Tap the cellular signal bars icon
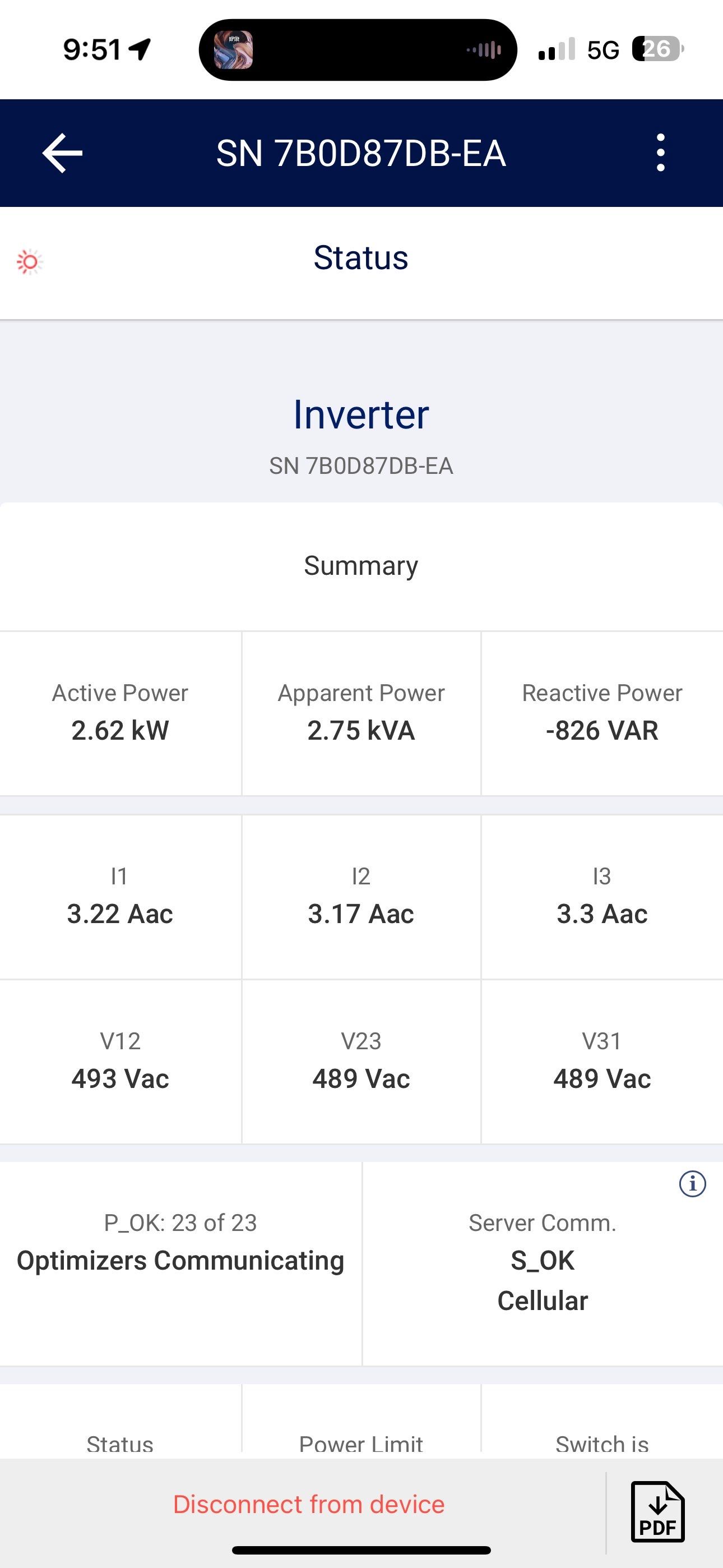 coord(556,49)
